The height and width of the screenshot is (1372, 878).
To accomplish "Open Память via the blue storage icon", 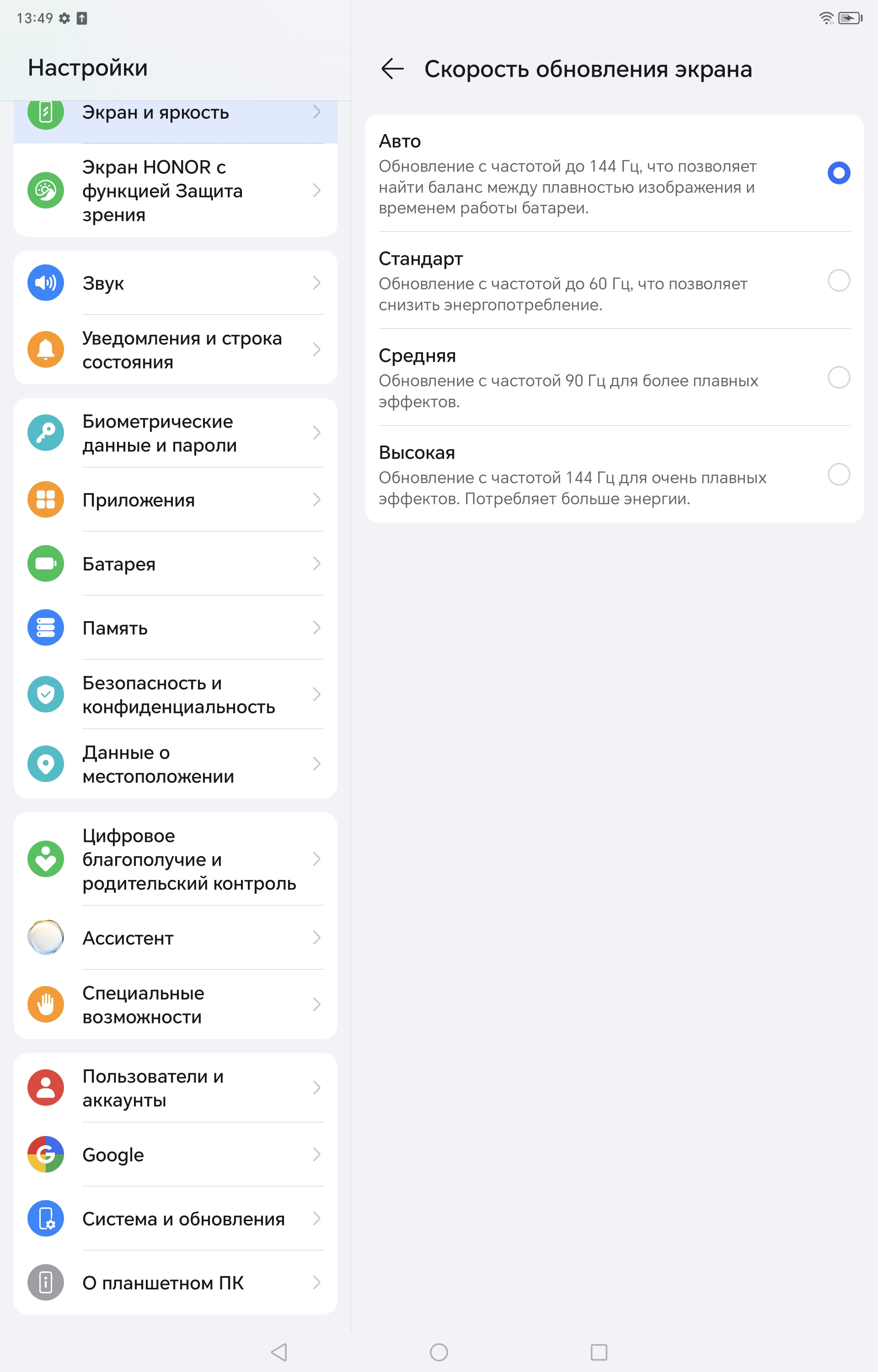I will 46,627.
